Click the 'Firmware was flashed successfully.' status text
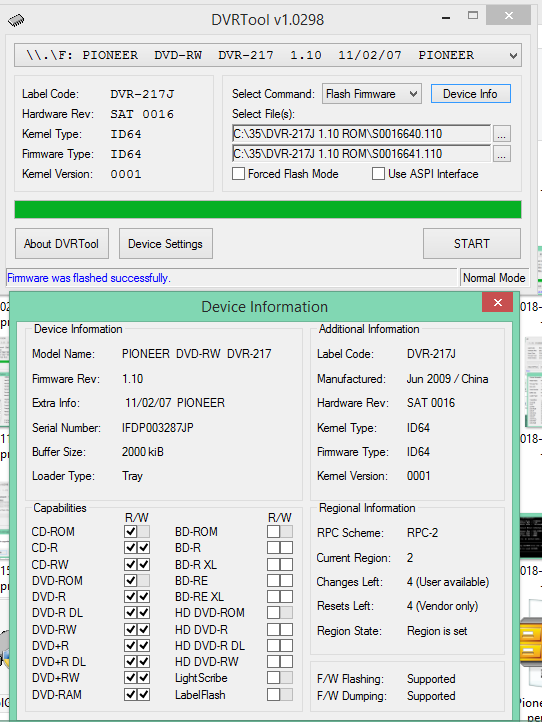 pos(89,278)
